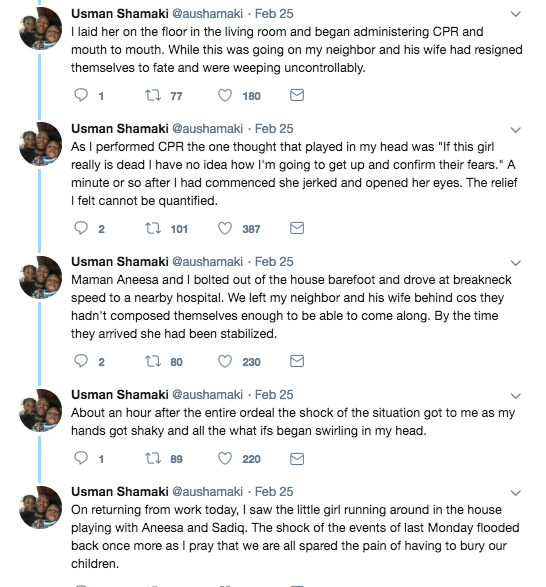546x587 pixels.
Task: Retweet the tweet with 77 retweets
Action: (x=153, y=95)
